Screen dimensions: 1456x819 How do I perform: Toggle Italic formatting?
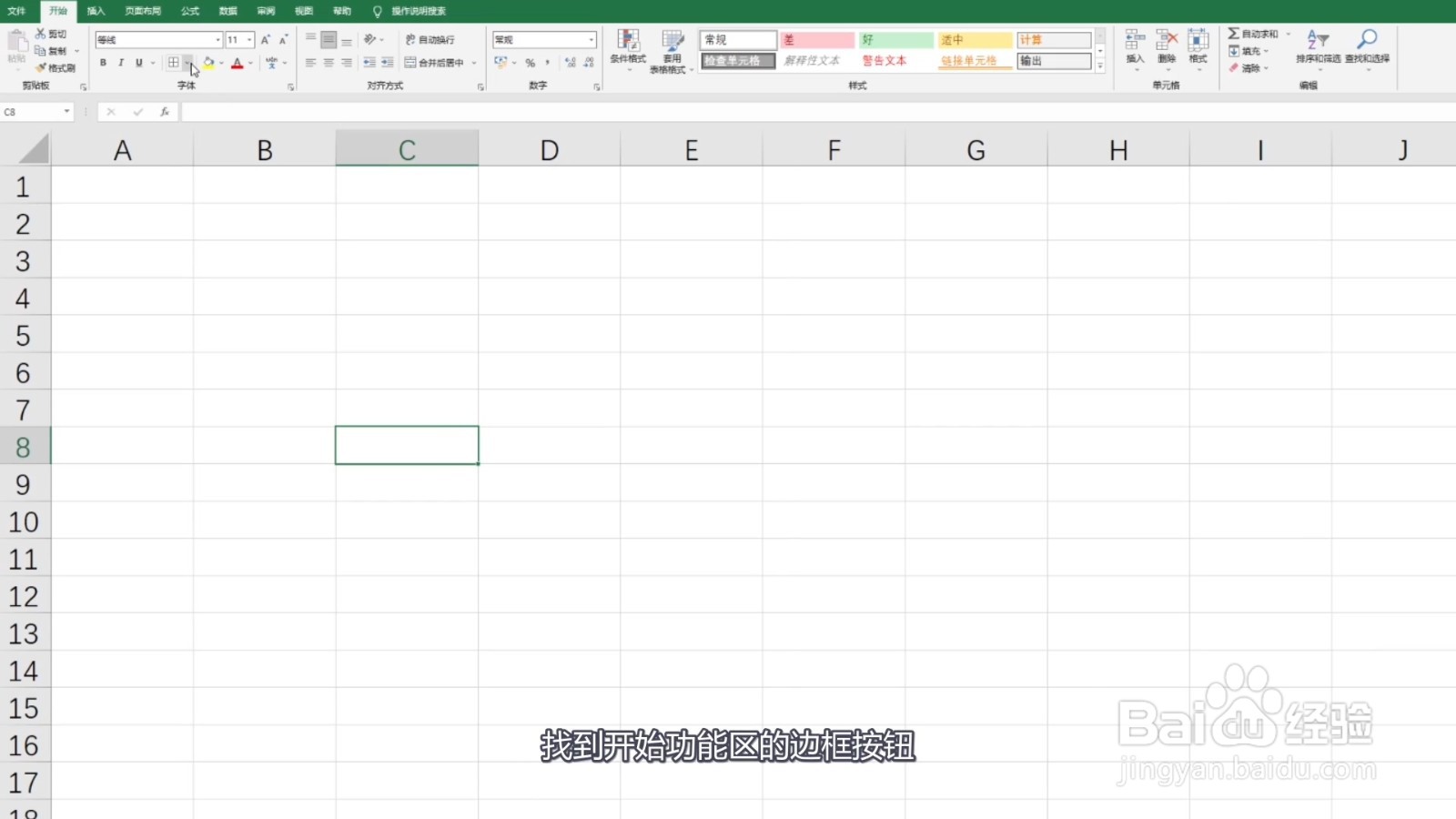(120, 63)
